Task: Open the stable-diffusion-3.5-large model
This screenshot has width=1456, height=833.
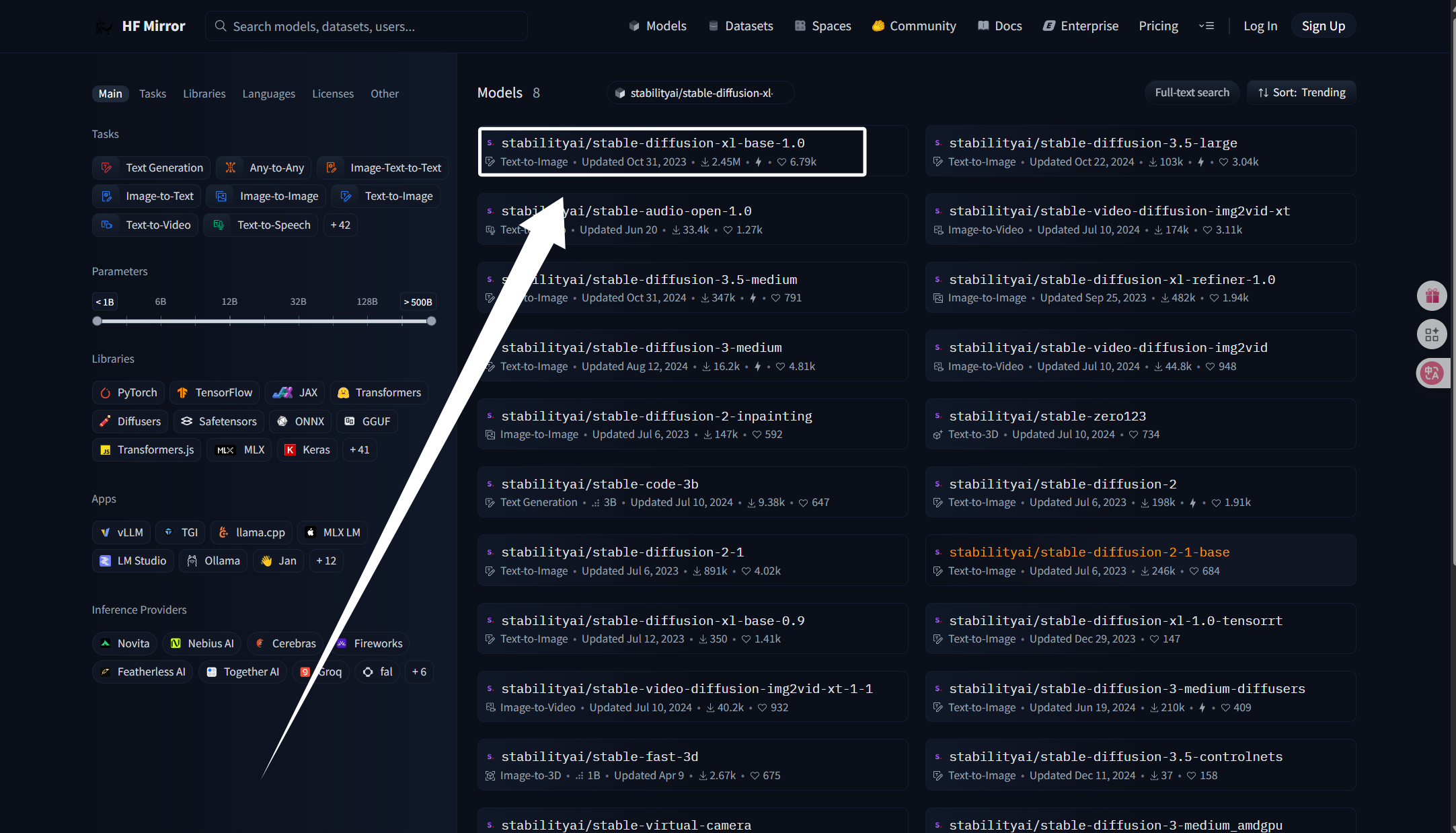Action: coord(1141,151)
